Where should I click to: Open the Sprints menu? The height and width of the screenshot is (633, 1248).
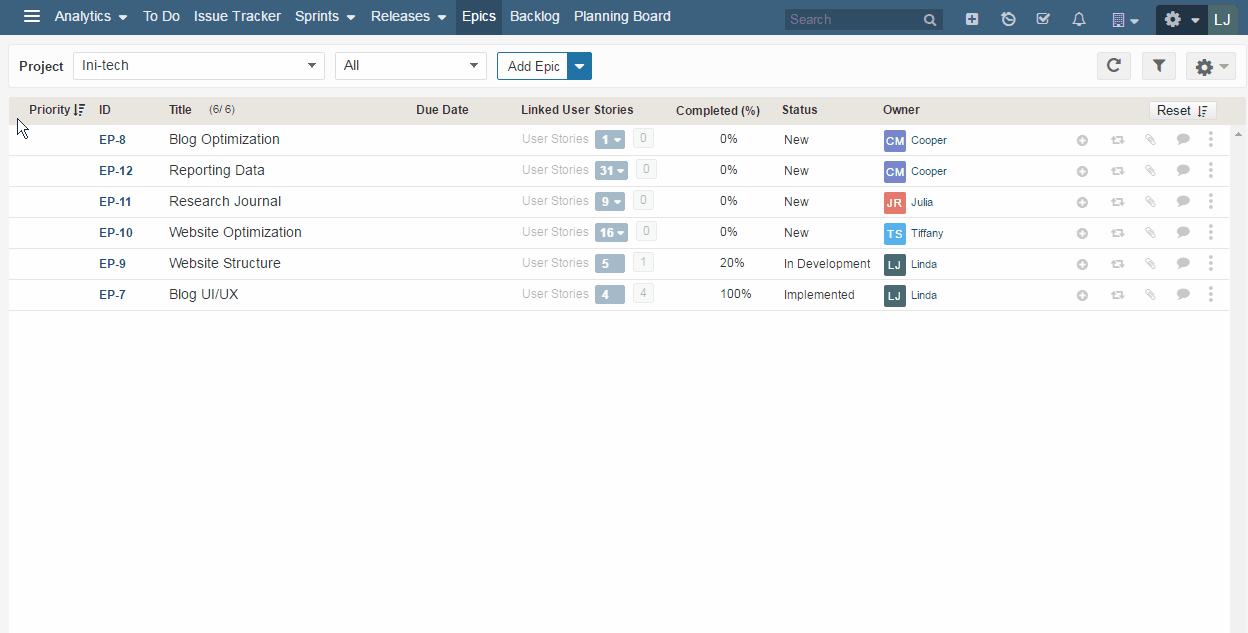[x=325, y=17]
